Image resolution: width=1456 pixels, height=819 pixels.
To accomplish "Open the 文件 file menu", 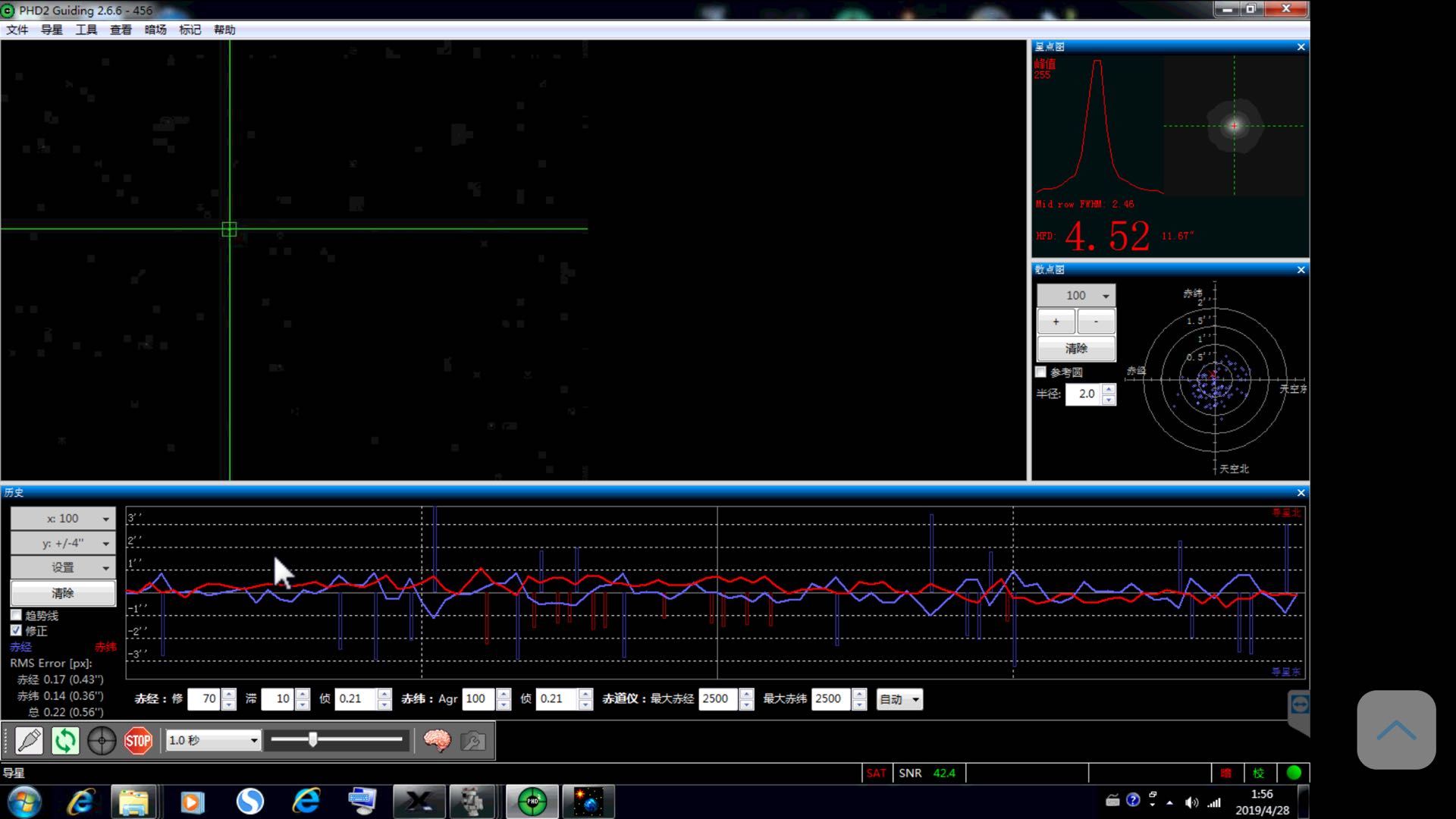I will [17, 30].
